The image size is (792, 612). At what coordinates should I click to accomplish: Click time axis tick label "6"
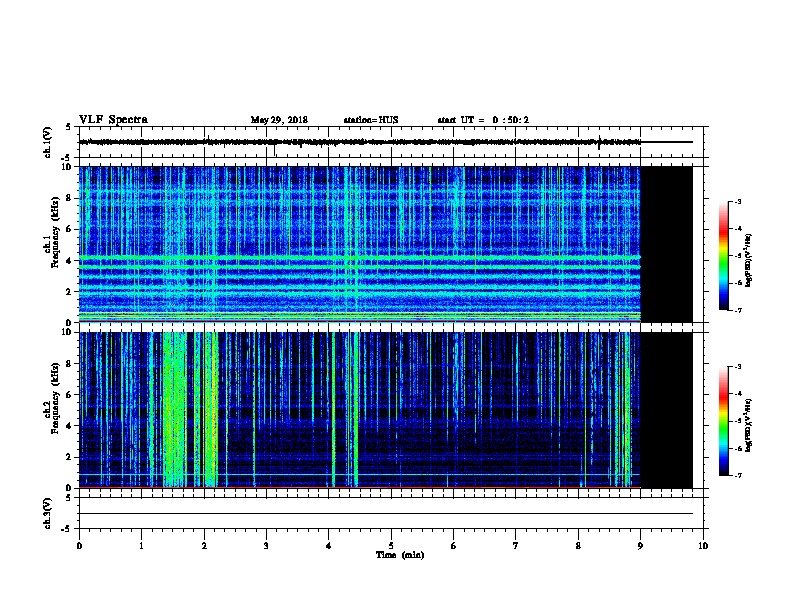(453, 546)
